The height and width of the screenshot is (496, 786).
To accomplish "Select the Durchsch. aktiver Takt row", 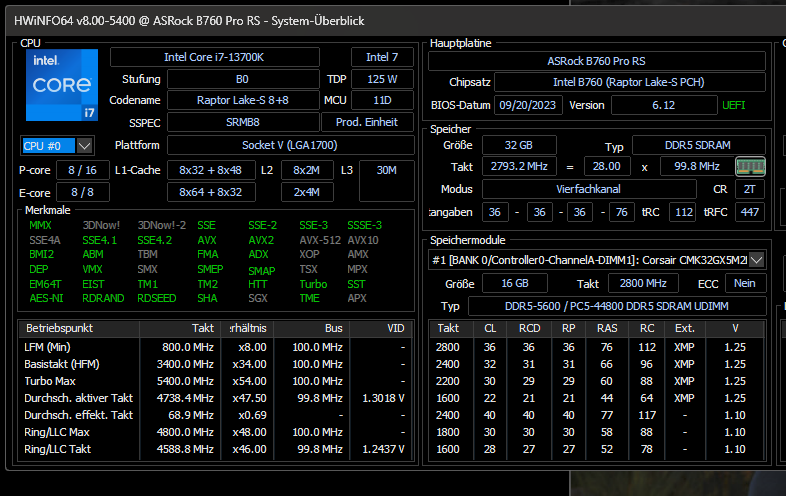I will 216,398.
